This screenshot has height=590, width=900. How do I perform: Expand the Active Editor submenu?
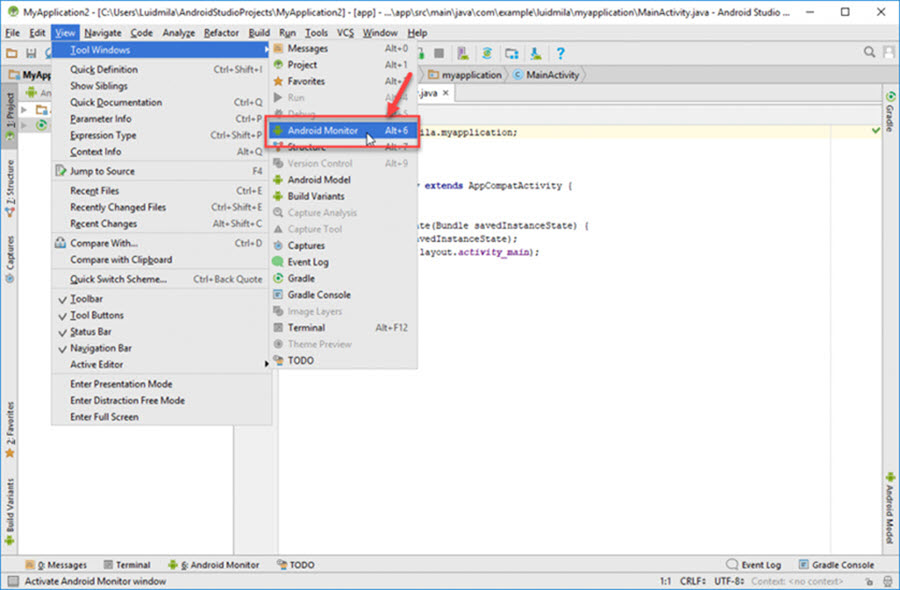tap(161, 364)
